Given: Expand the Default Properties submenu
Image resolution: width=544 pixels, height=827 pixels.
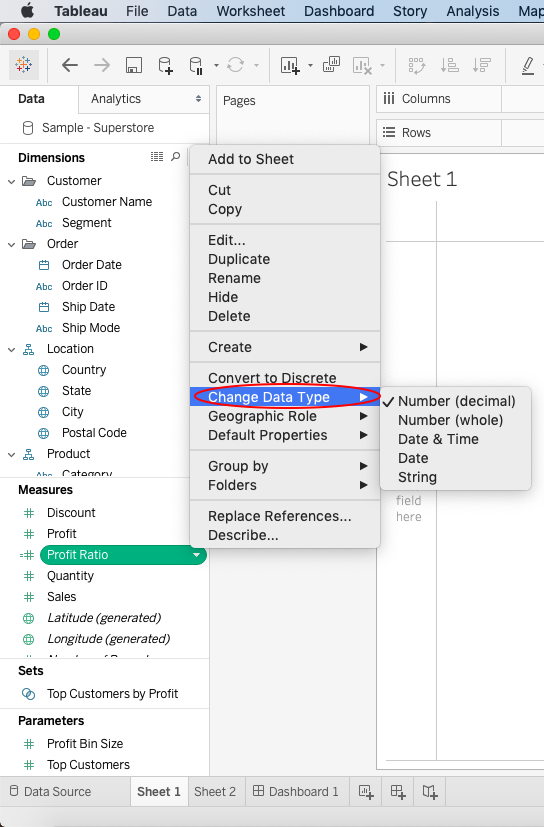Looking at the screenshot, I should pos(285,435).
